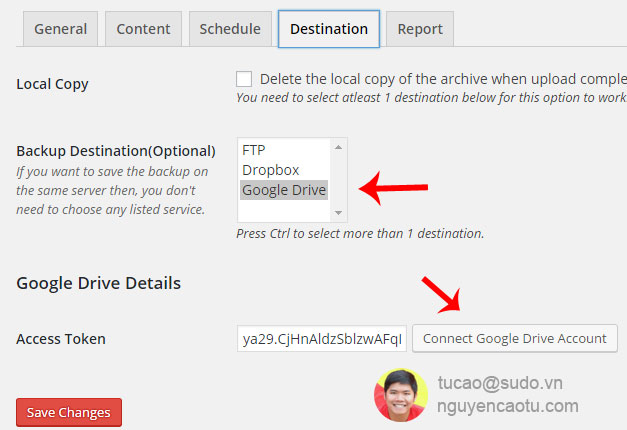Click the Google Drive Details heading
The height and width of the screenshot is (430, 627).
click(x=98, y=283)
